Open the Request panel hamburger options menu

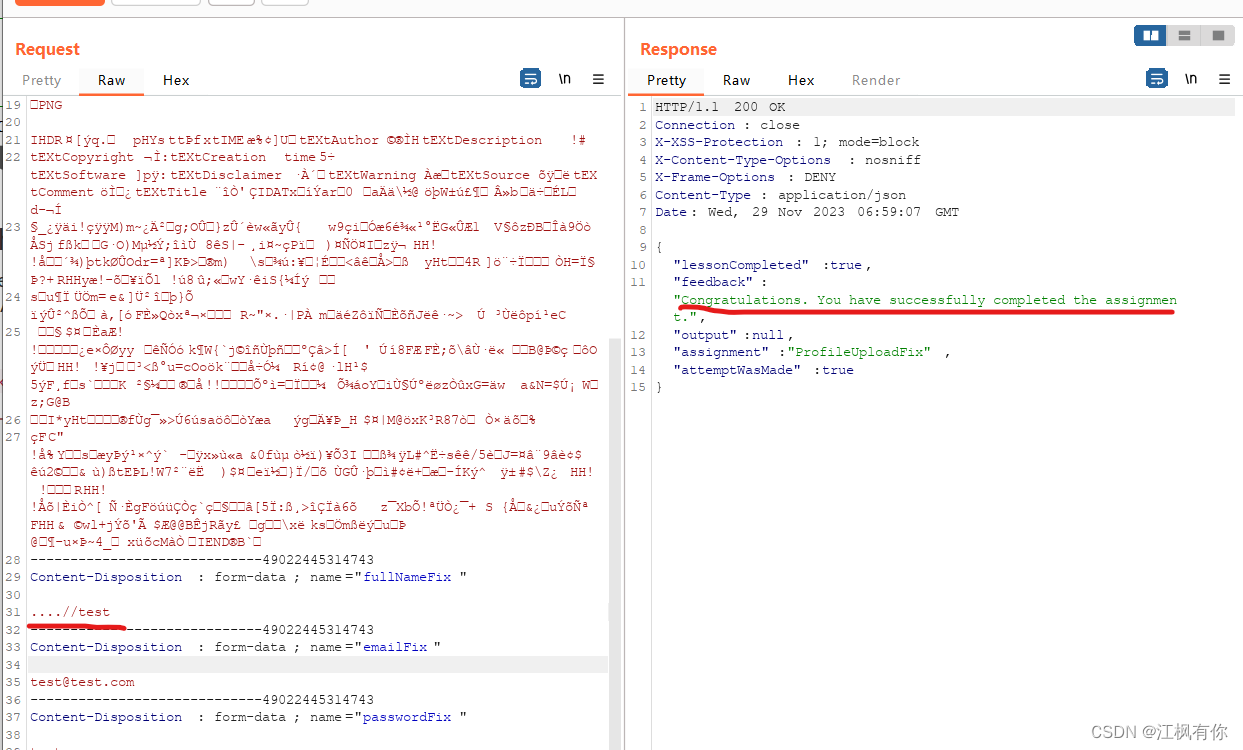coord(598,79)
